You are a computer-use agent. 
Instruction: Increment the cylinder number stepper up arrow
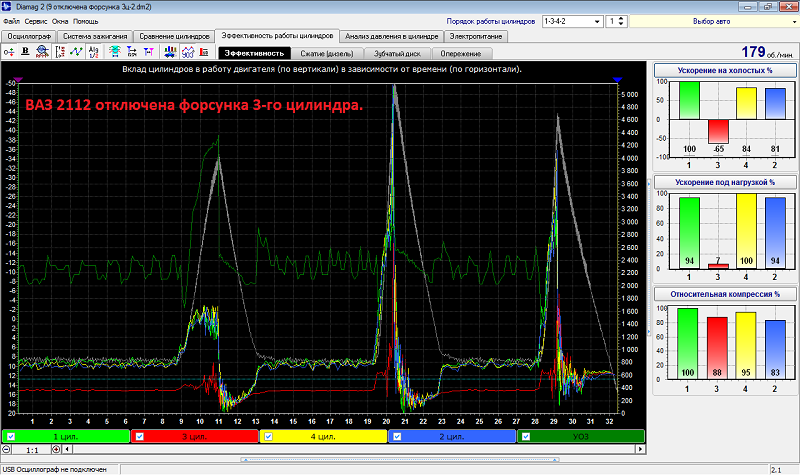[621, 19]
